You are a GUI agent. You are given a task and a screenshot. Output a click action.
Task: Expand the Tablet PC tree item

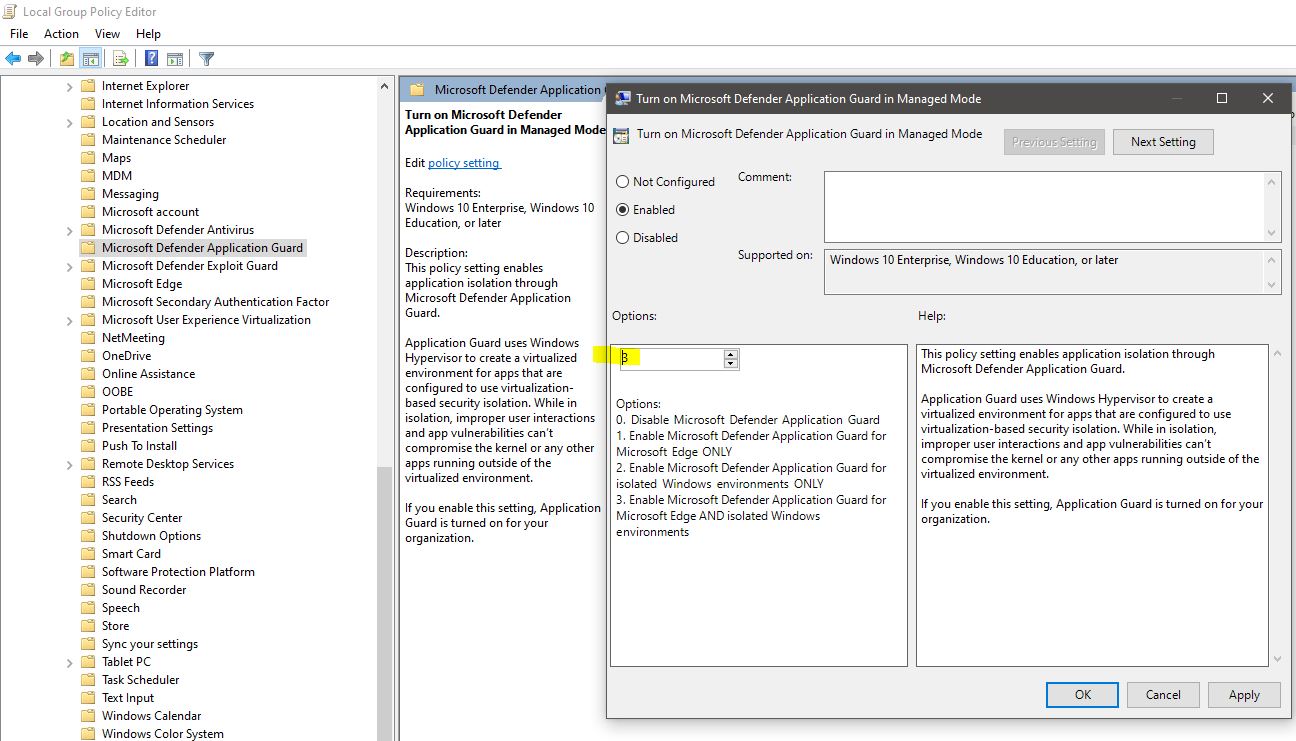coord(69,661)
